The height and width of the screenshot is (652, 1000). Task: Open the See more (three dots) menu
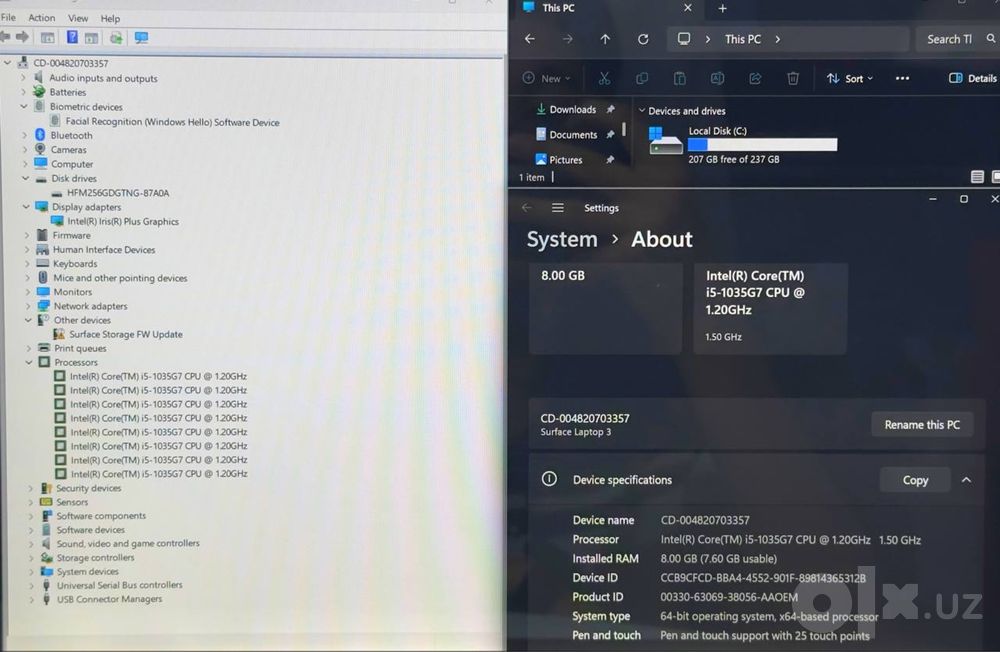(x=902, y=78)
